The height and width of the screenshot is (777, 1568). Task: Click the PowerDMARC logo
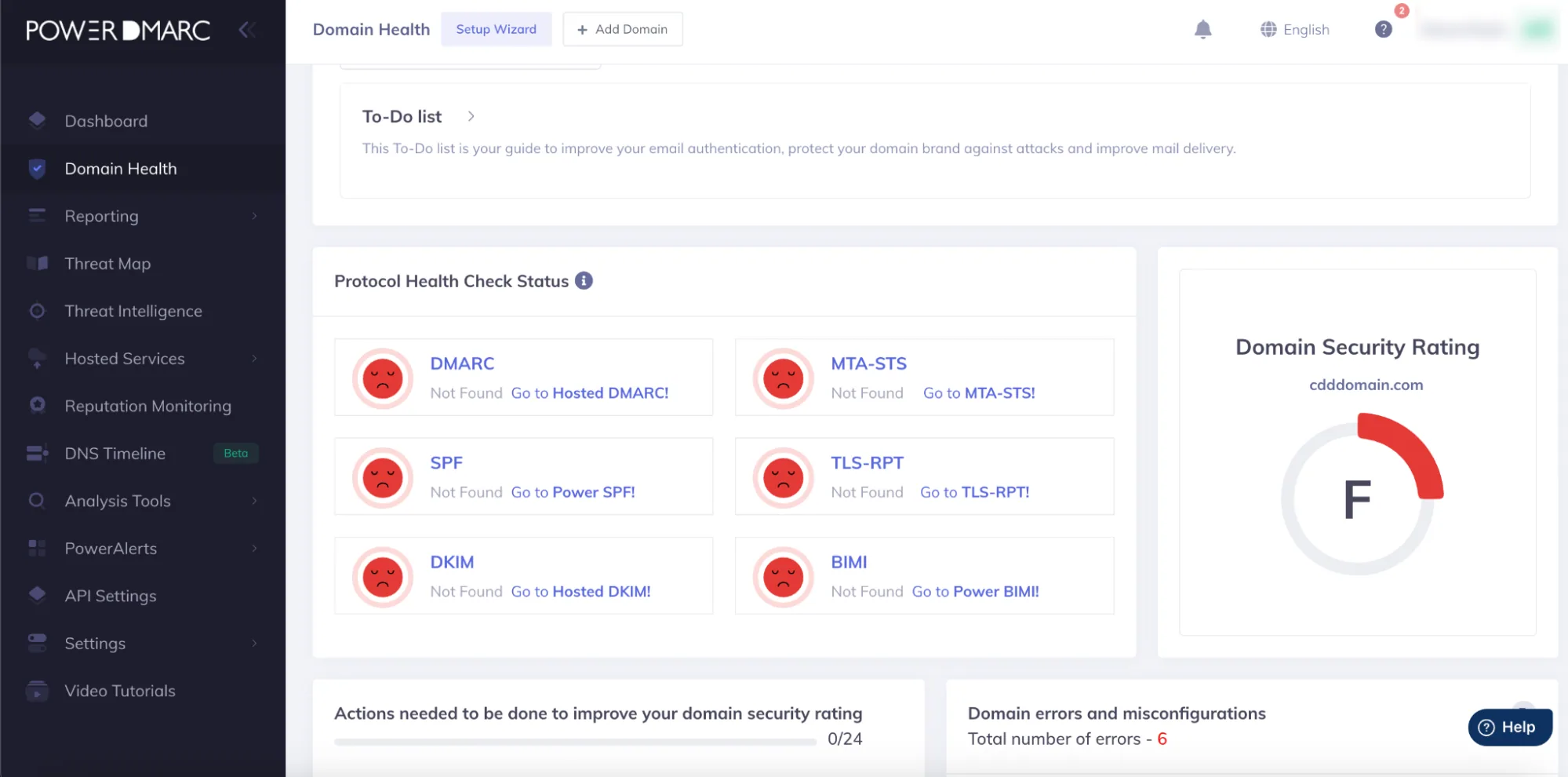tap(118, 30)
